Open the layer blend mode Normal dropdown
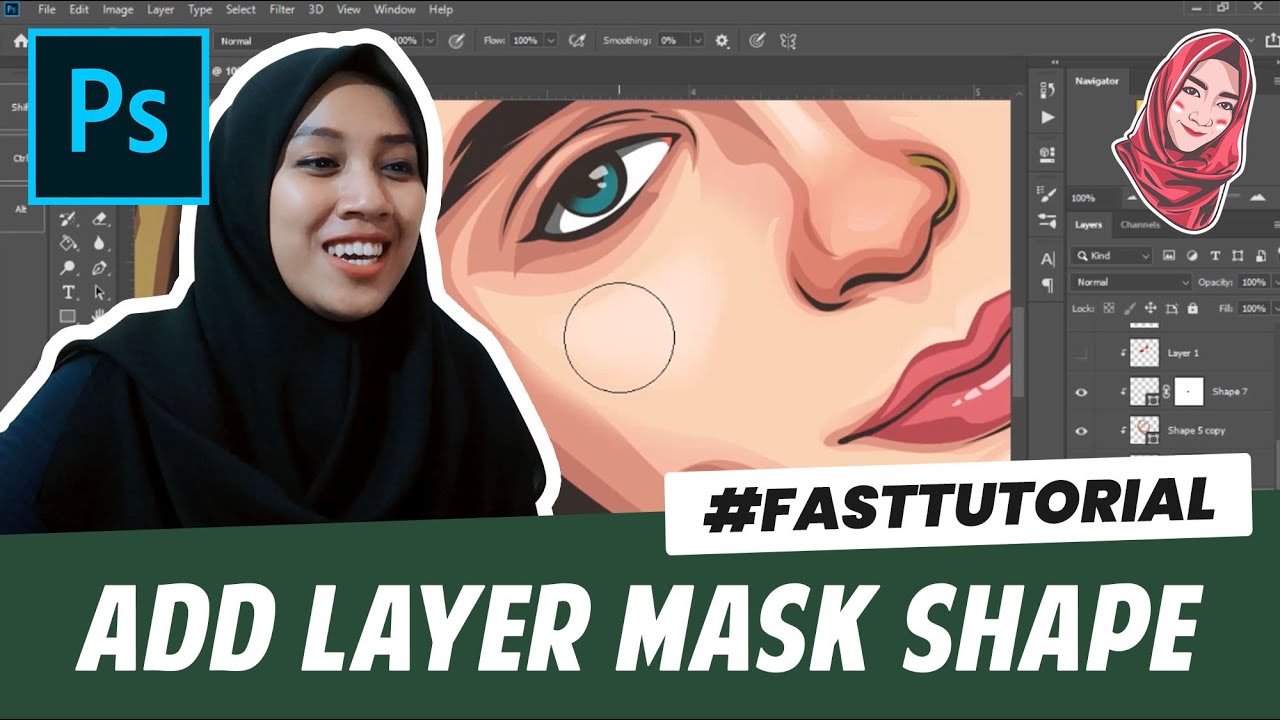 click(x=1131, y=282)
